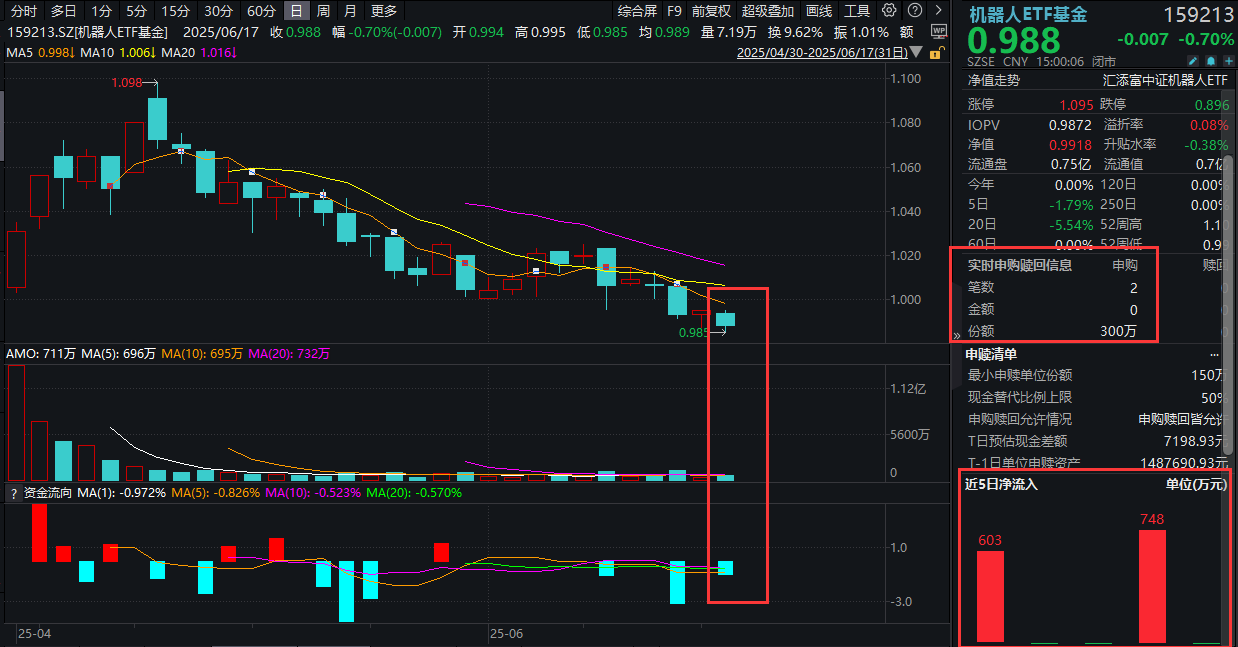The height and width of the screenshot is (647, 1238).
Task: Click the help question mark icon in top toolbar
Action: pos(913,11)
